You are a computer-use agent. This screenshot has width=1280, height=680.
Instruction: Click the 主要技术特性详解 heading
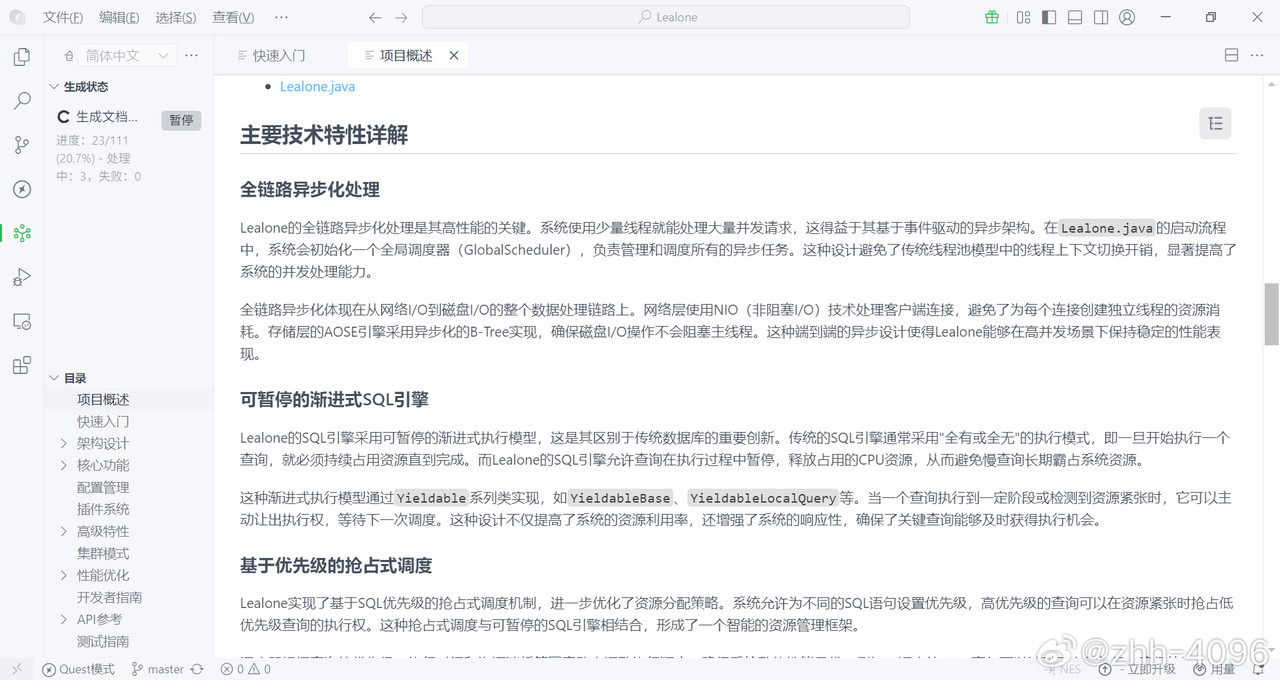(x=324, y=135)
